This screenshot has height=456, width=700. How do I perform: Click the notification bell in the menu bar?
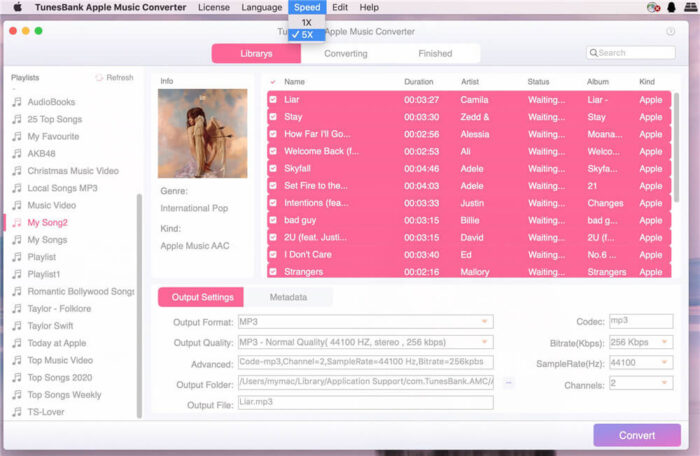[x=671, y=7]
